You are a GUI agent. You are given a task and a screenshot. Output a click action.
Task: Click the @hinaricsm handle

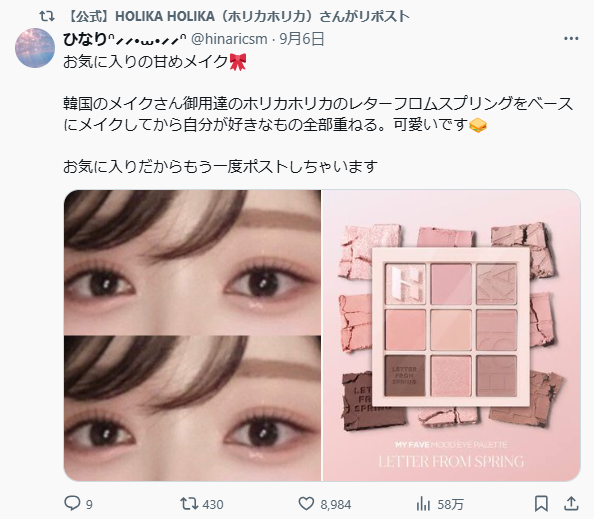[x=229, y=39]
